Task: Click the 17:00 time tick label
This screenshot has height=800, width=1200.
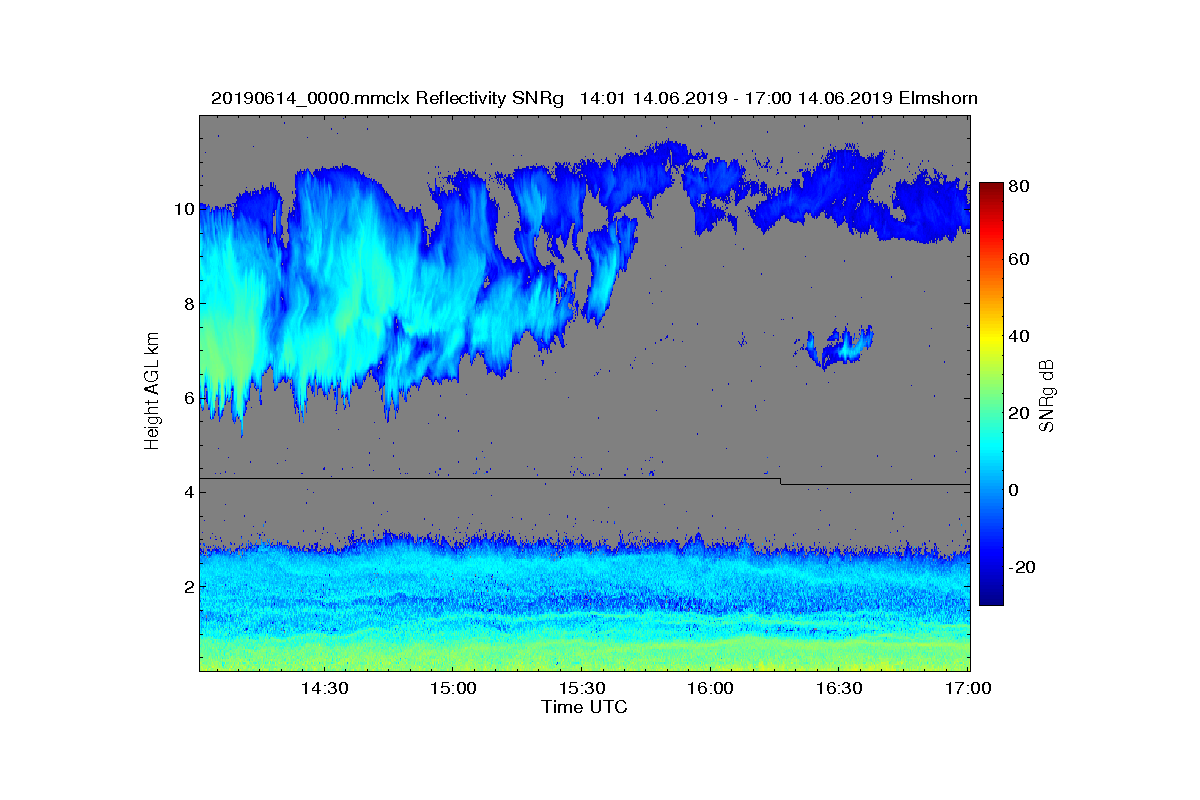Action: pyautogui.click(x=968, y=688)
